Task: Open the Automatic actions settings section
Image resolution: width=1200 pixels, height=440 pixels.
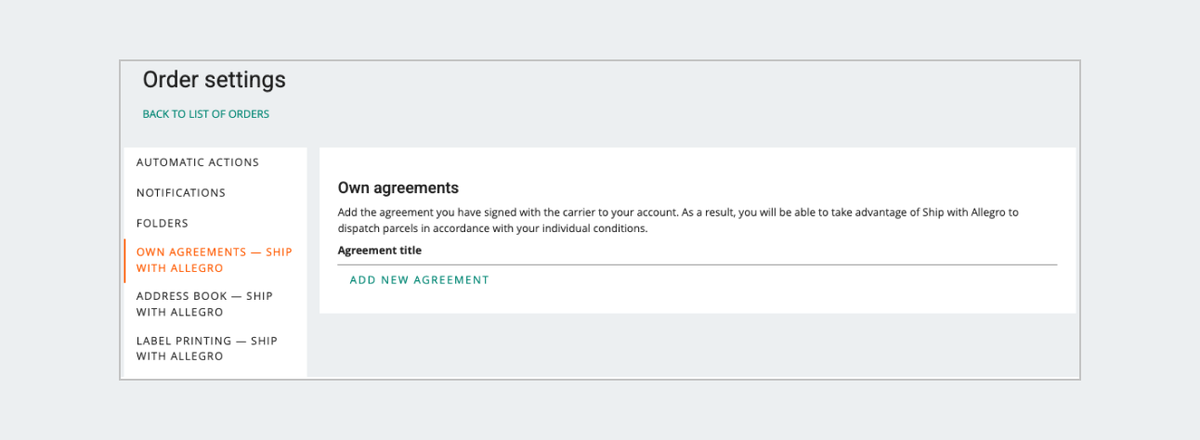Action: (197, 162)
